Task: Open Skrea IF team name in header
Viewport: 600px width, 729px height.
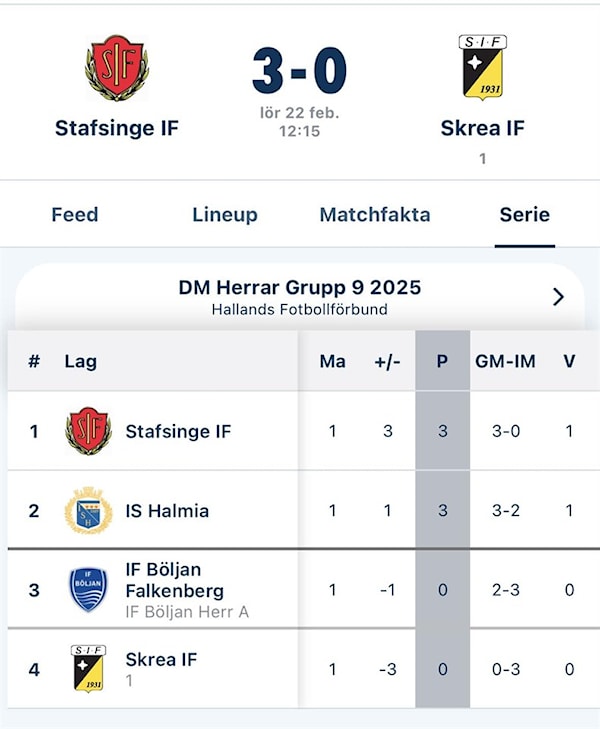Action: tap(483, 128)
